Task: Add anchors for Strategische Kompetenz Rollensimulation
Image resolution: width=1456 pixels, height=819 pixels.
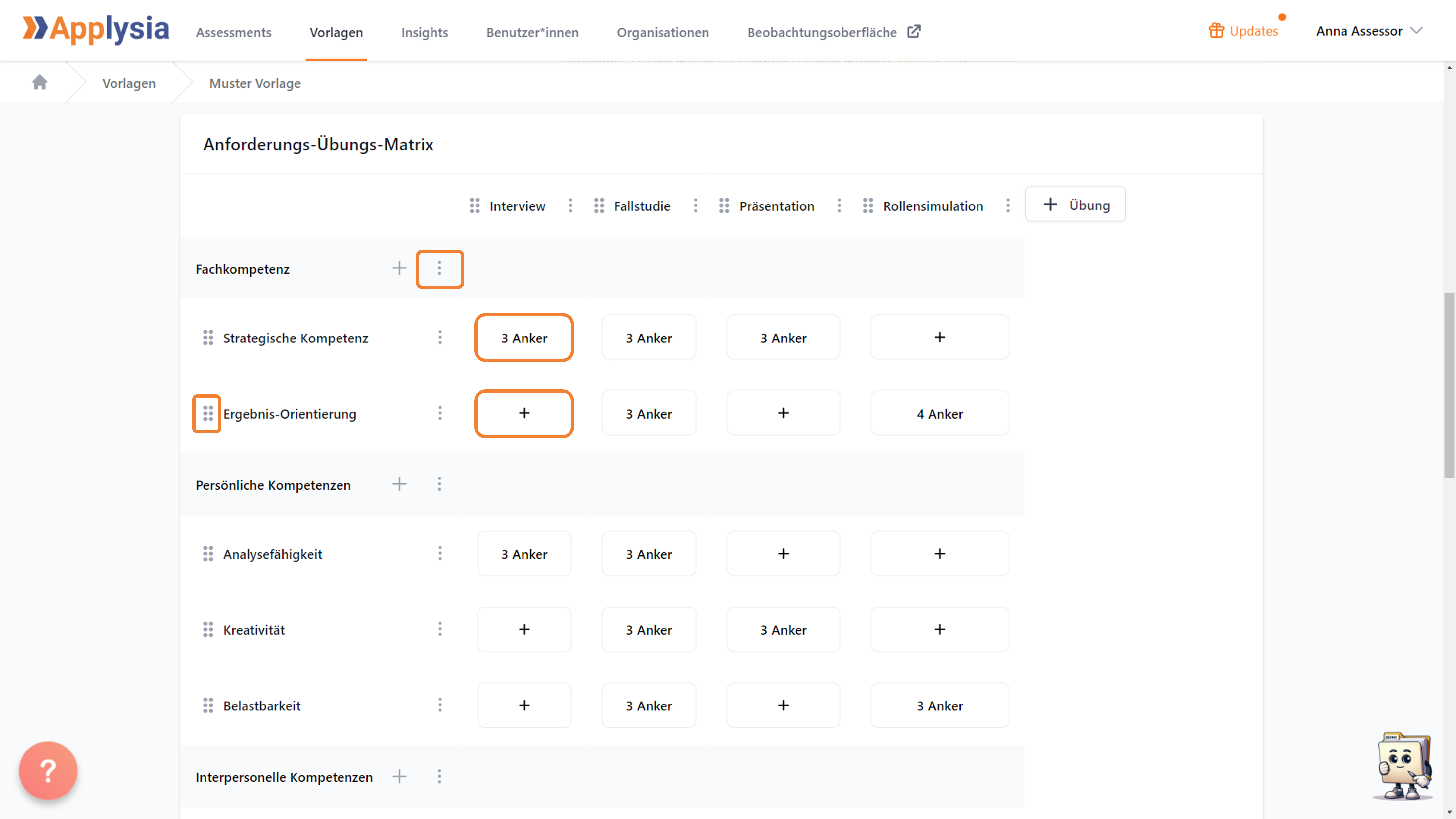Action: 940,338
